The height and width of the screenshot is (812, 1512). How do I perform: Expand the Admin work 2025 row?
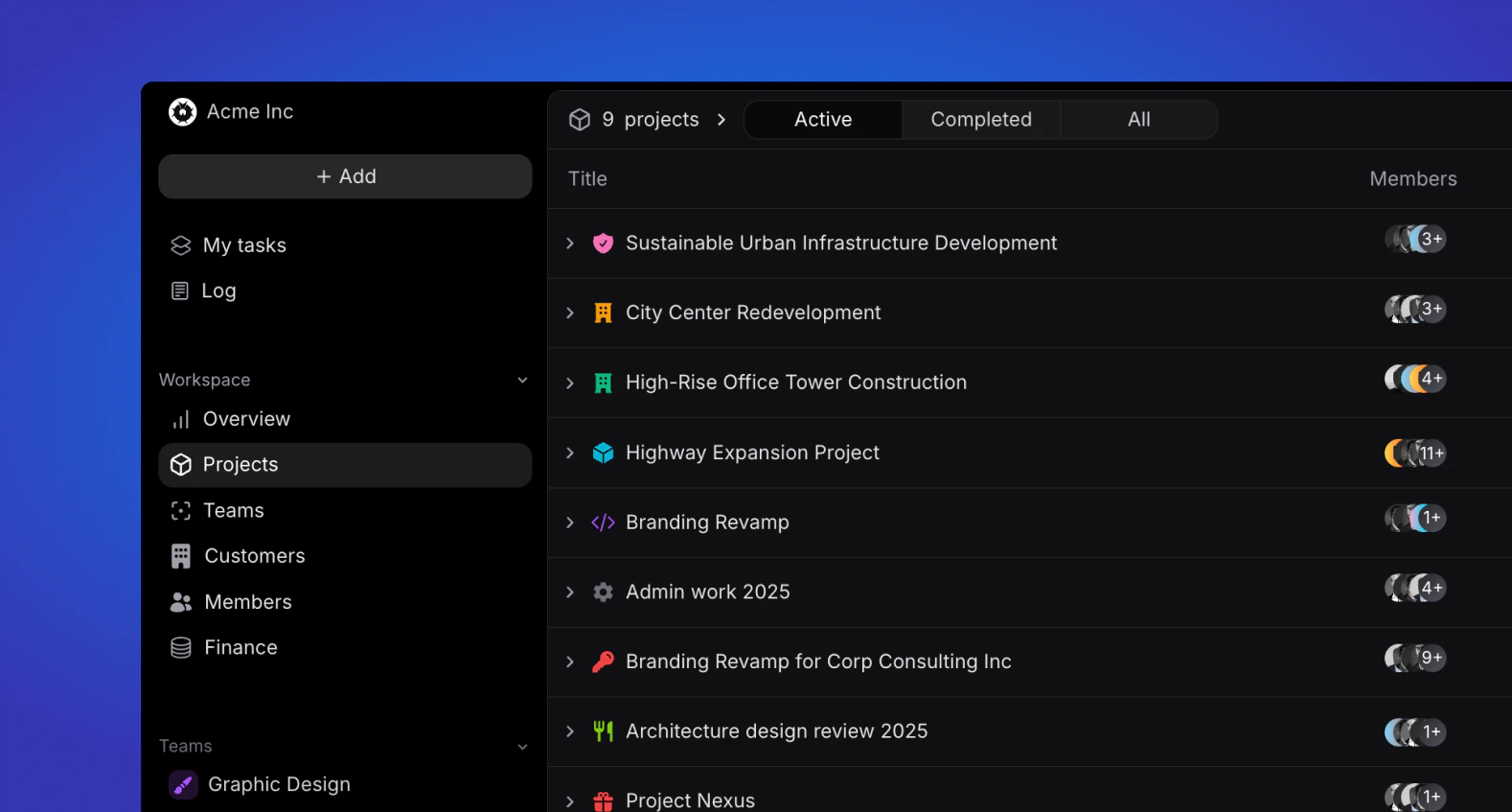(570, 592)
